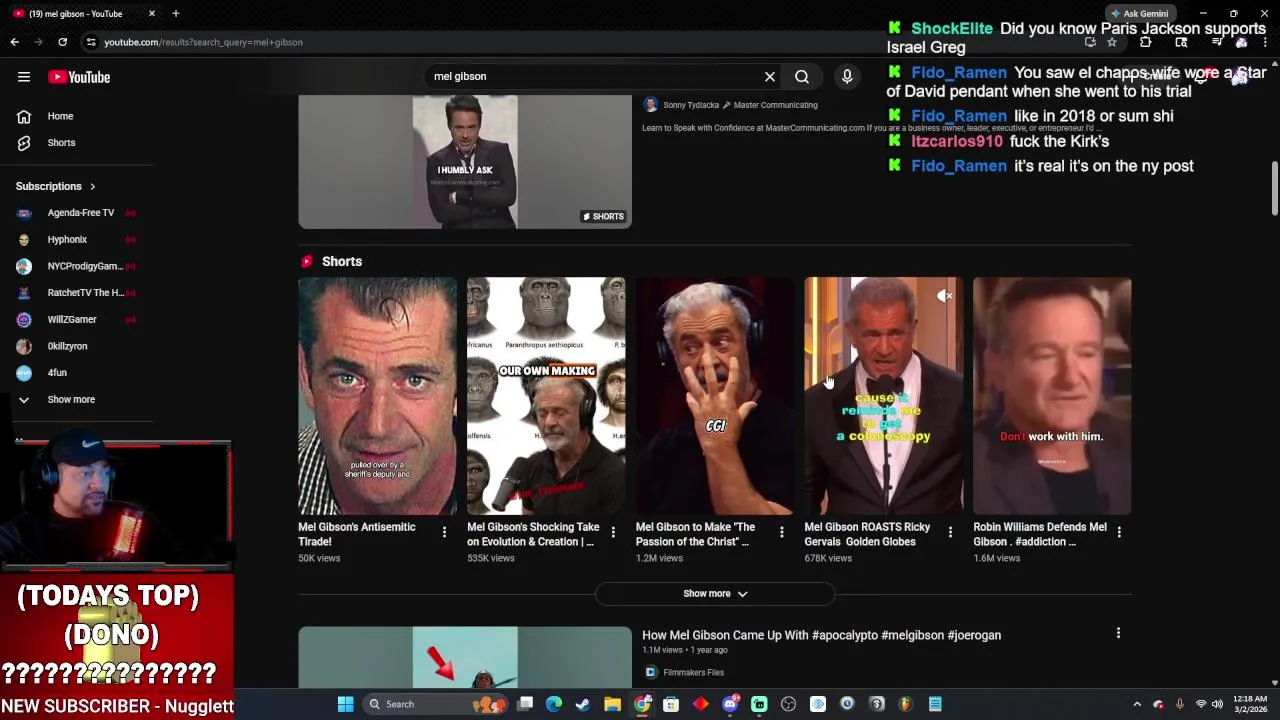
Task: Click the browser address bar URL
Action: coord(203,42)
